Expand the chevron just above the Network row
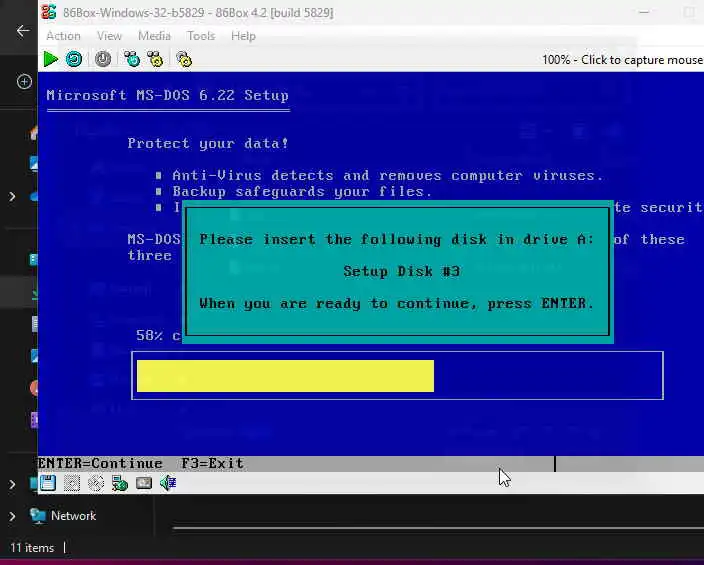Screen dimensions: 704x565 [x=12, y=485]
